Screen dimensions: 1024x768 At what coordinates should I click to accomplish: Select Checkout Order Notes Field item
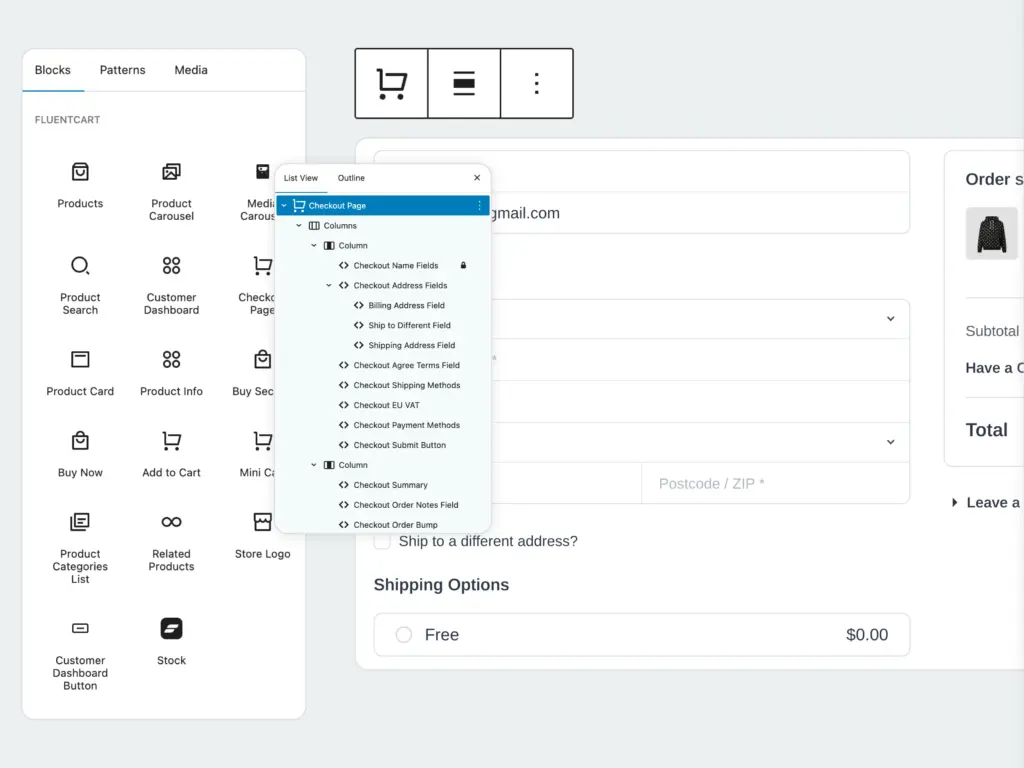point(383,505)
